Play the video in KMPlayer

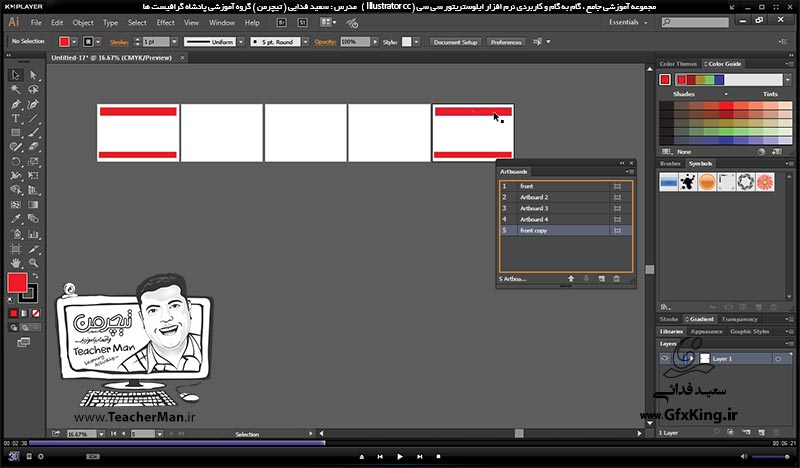(399, 457)
